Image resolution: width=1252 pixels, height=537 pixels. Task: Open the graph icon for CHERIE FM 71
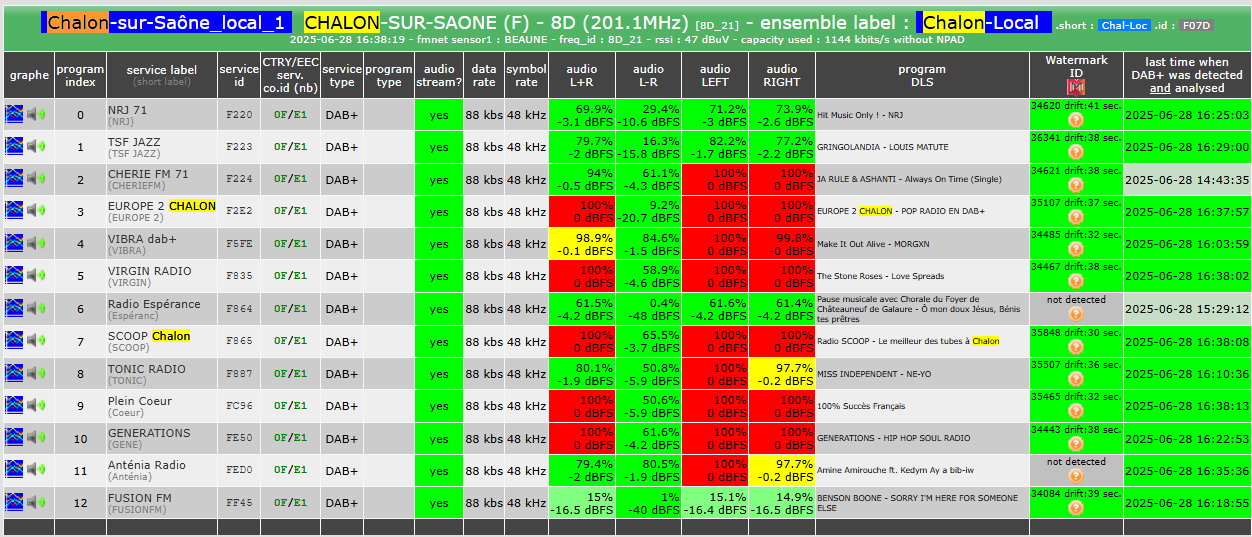coord(14,179)
